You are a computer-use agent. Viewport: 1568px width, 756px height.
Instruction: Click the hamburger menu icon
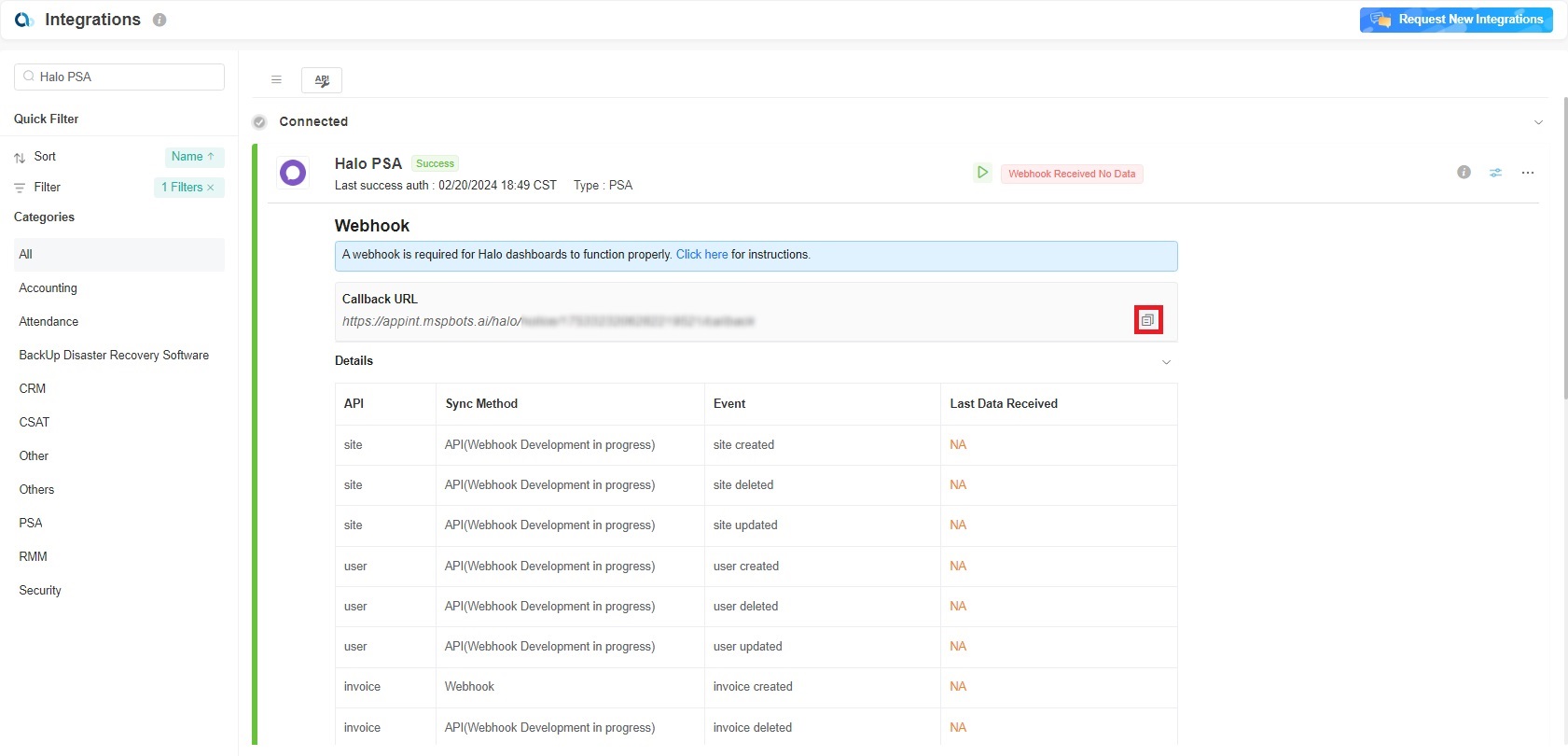(x=276, y=80)
